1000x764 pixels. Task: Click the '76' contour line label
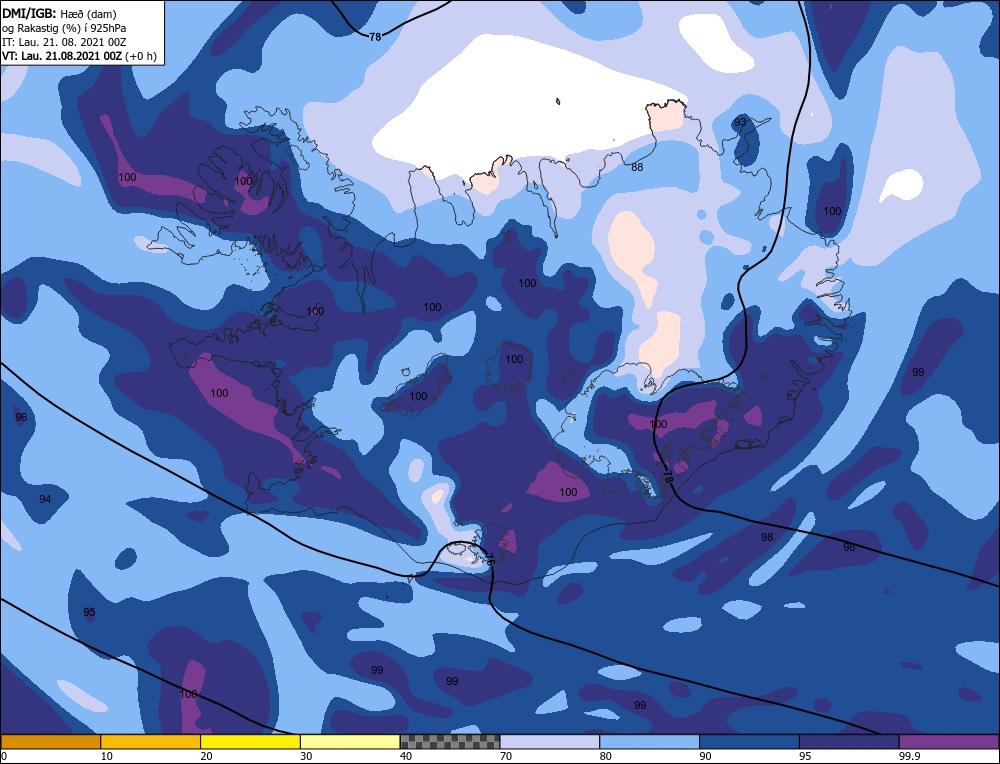(x=490, y=560)
